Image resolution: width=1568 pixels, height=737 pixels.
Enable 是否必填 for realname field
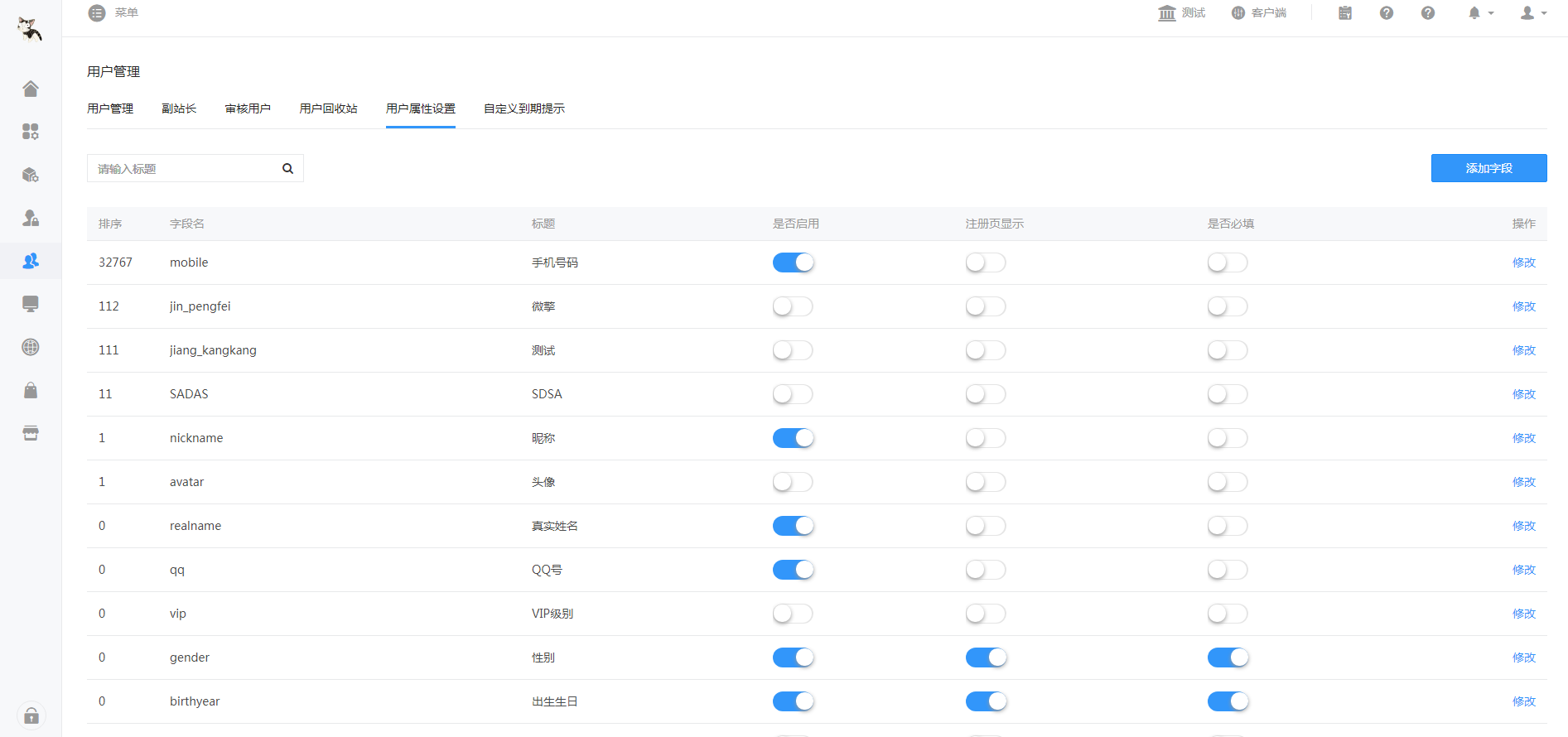point(1228,526)
